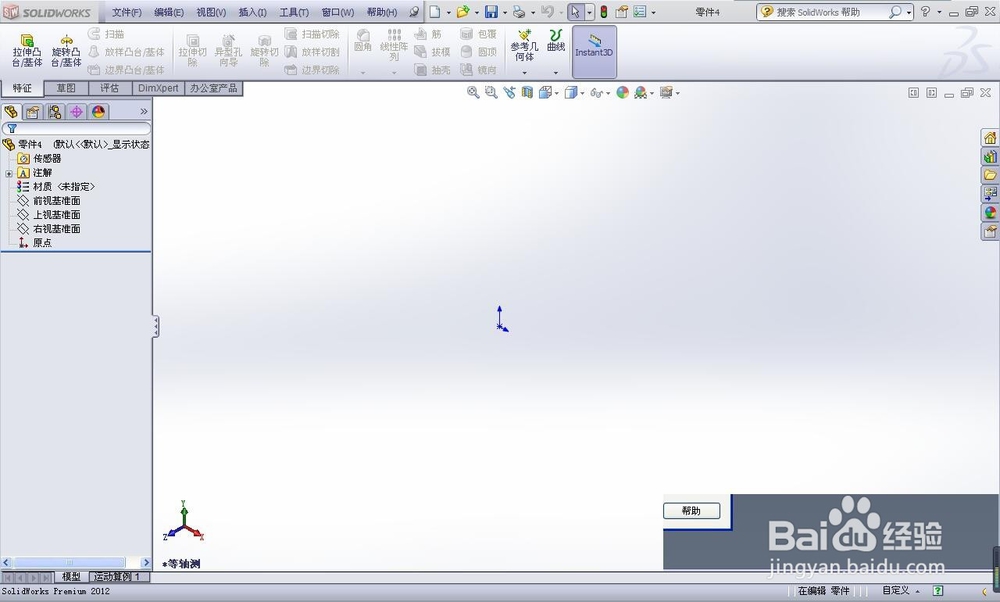Image resolution: width=1000 pixels, height=602 pixels.
Task: Switch to 办公室产品 office products tab
Action: [x=214, y=88]
